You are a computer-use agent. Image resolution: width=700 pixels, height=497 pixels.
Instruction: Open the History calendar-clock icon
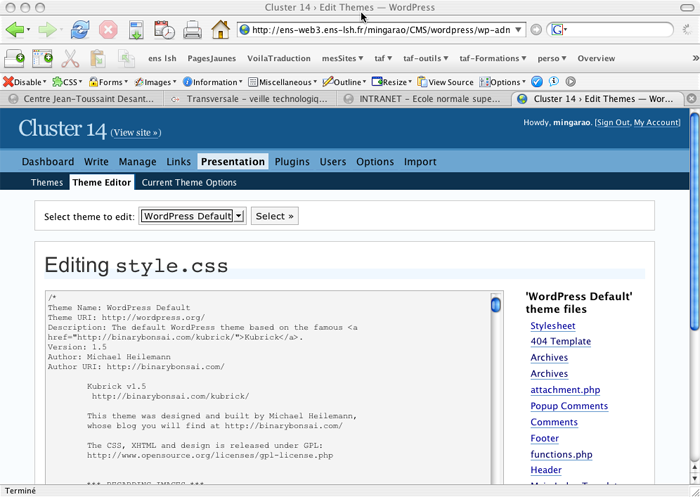pyautogui.click(x=164, y=30)
